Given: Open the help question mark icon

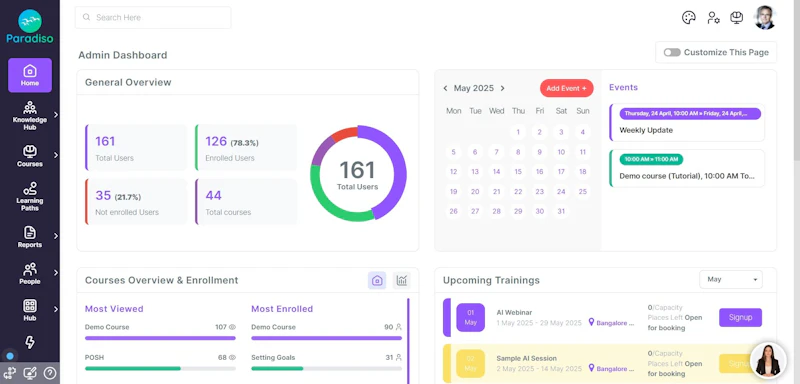Looking at the screenshot, I should pyautogui.click(x=49, y=373).
